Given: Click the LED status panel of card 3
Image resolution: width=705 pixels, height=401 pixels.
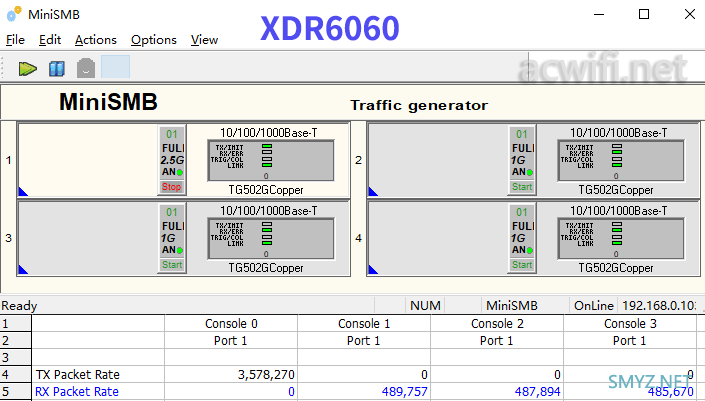Looking at the screenshot, I should pos(271,239).
